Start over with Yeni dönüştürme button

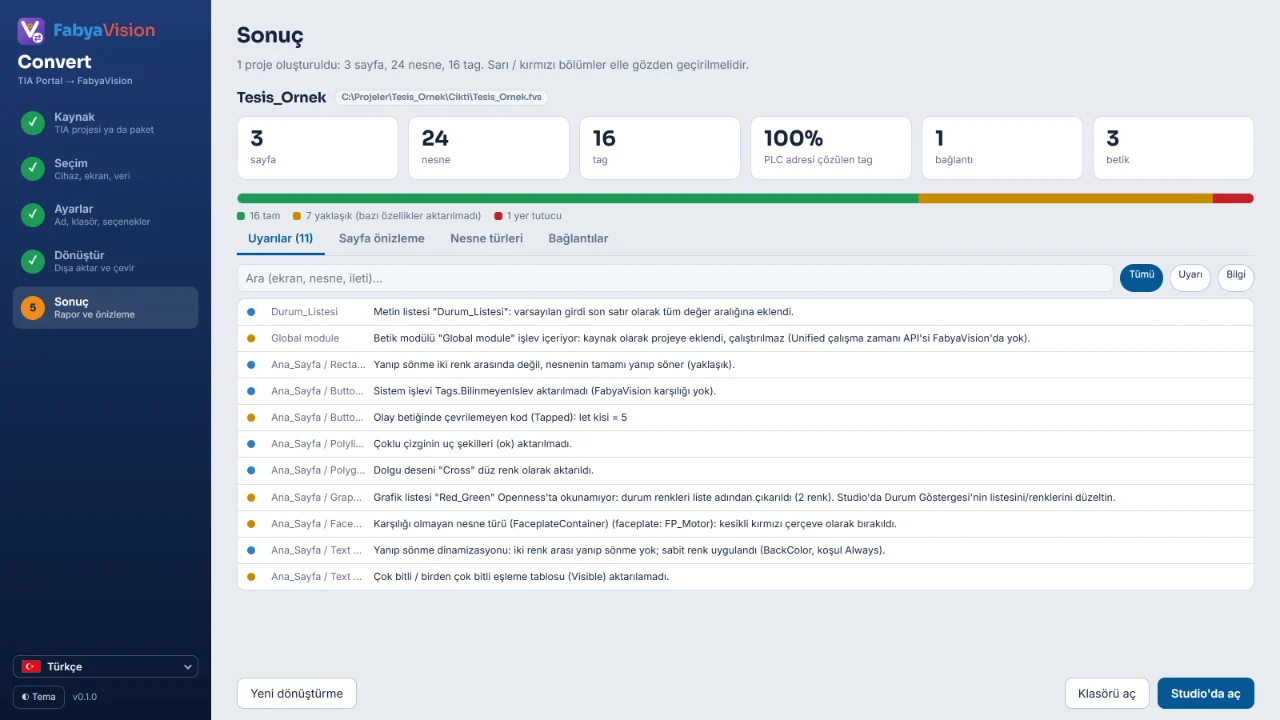(x=297, y=693)
